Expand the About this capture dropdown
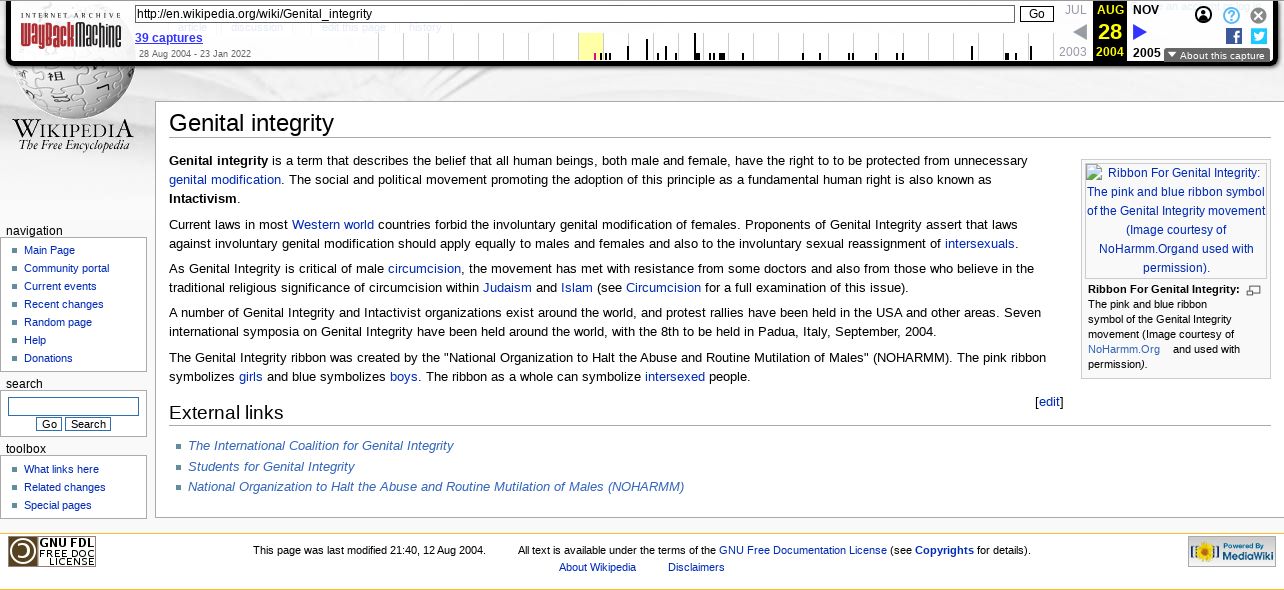 (x=1216, y=55)
